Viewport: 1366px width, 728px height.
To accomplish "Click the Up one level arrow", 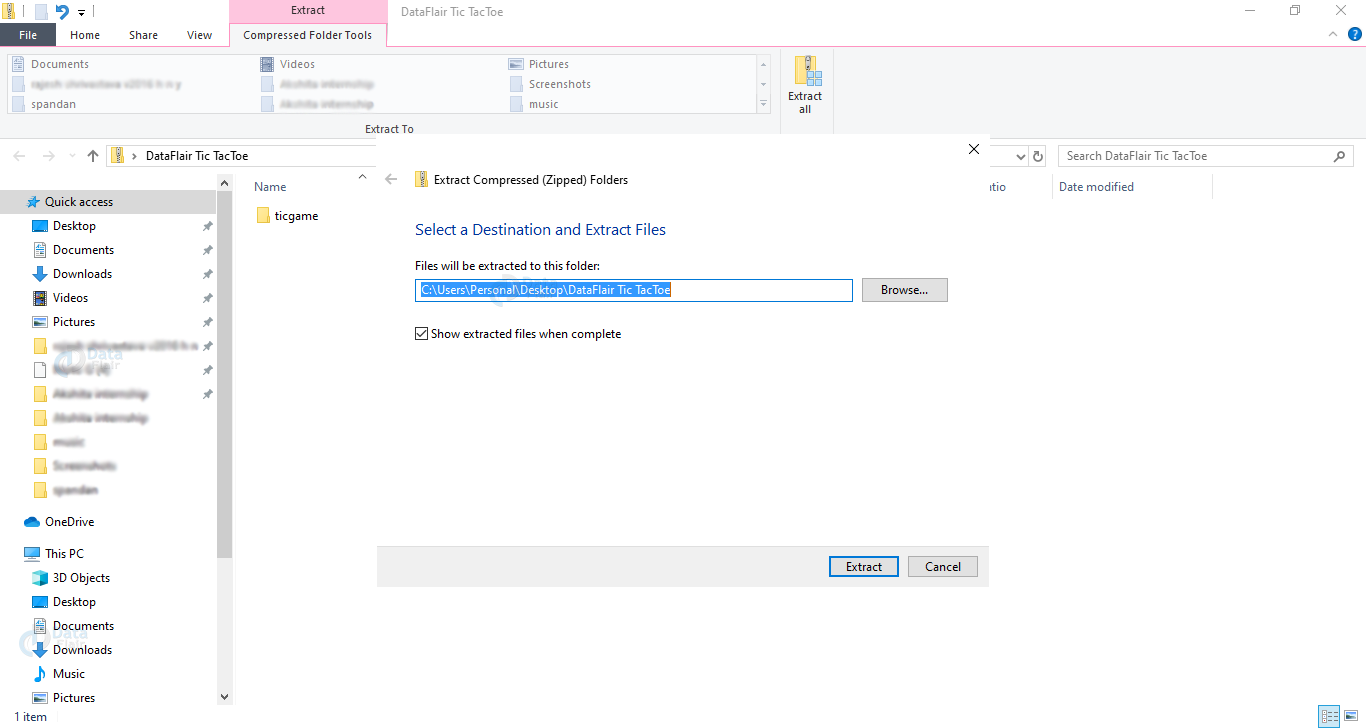I will click(x=93, y=156).
